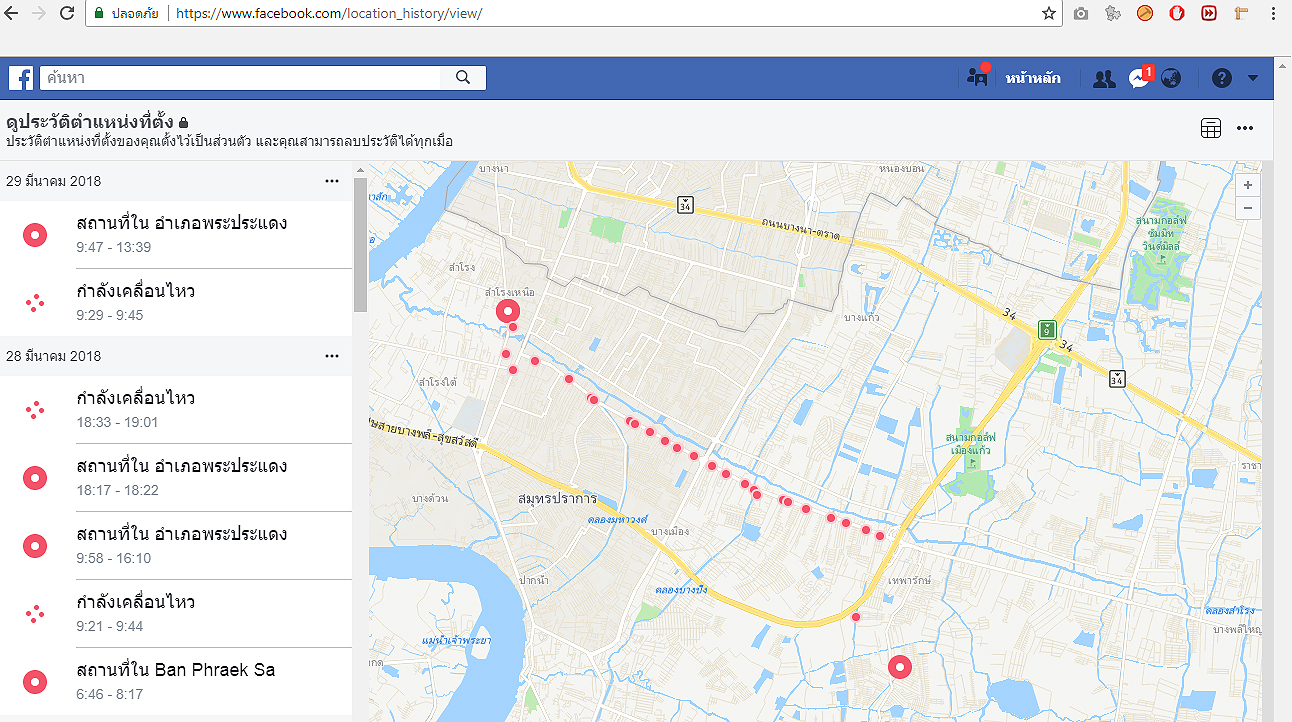
Task: Open options menu for 29 มีนาคม 2018
Action: coord(332,181)
